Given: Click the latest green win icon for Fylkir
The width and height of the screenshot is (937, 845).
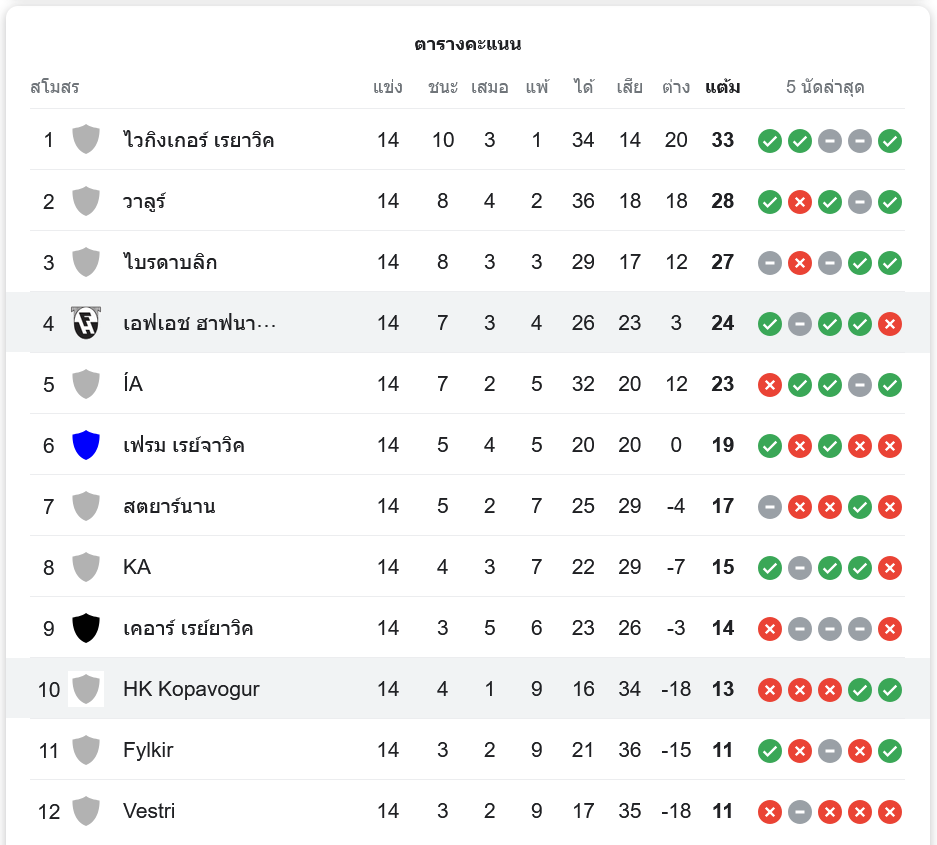Looking at the screenshot, I should pos(890,751).
